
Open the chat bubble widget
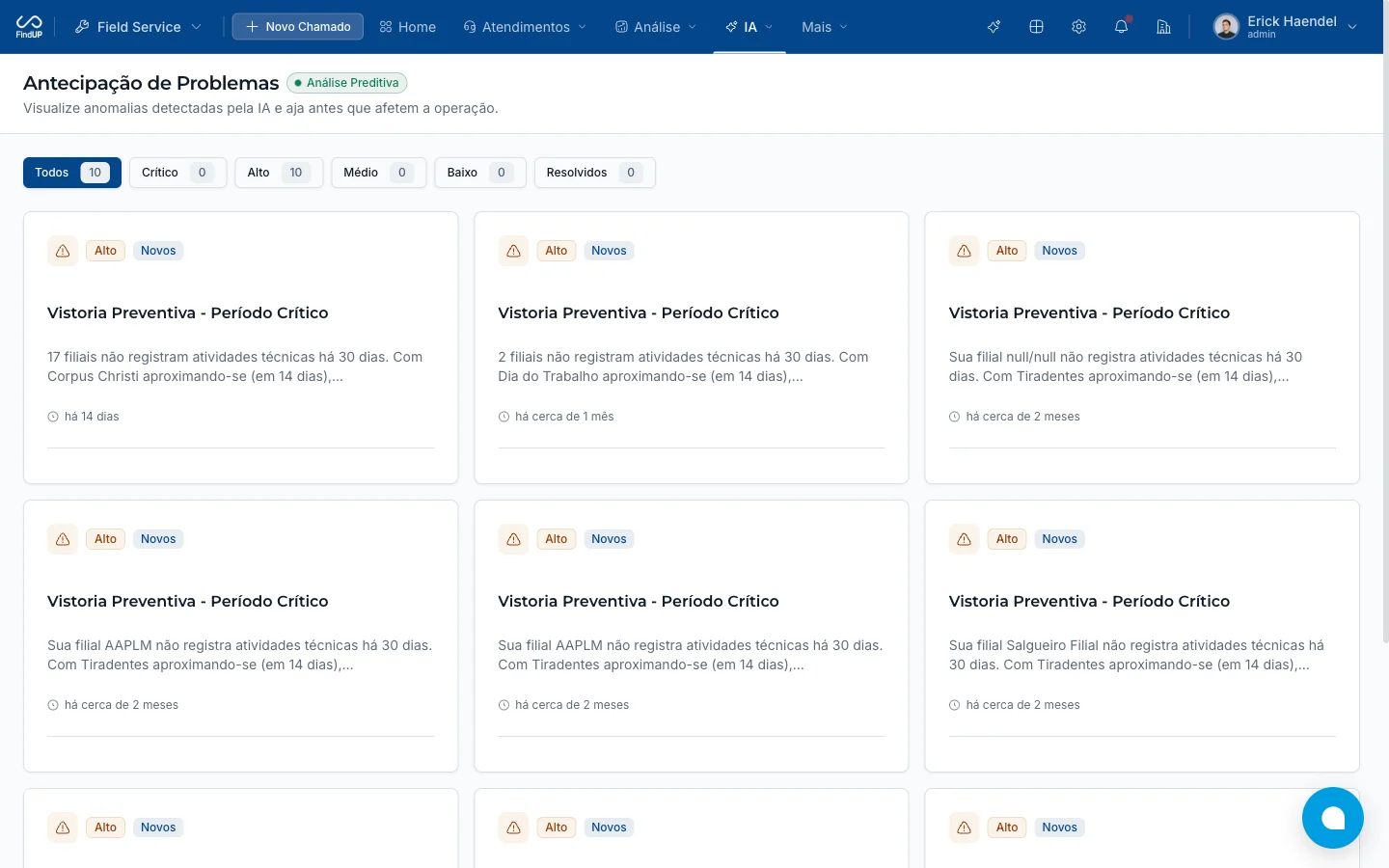[1332, 818]
